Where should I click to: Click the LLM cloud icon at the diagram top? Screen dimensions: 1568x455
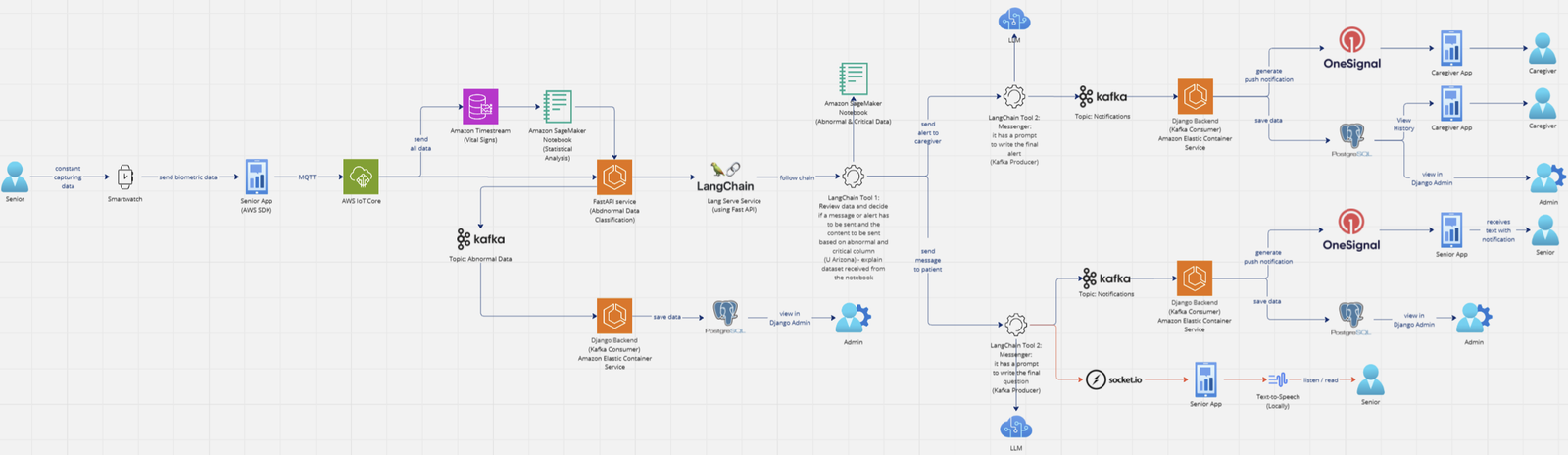point(1014,20)
